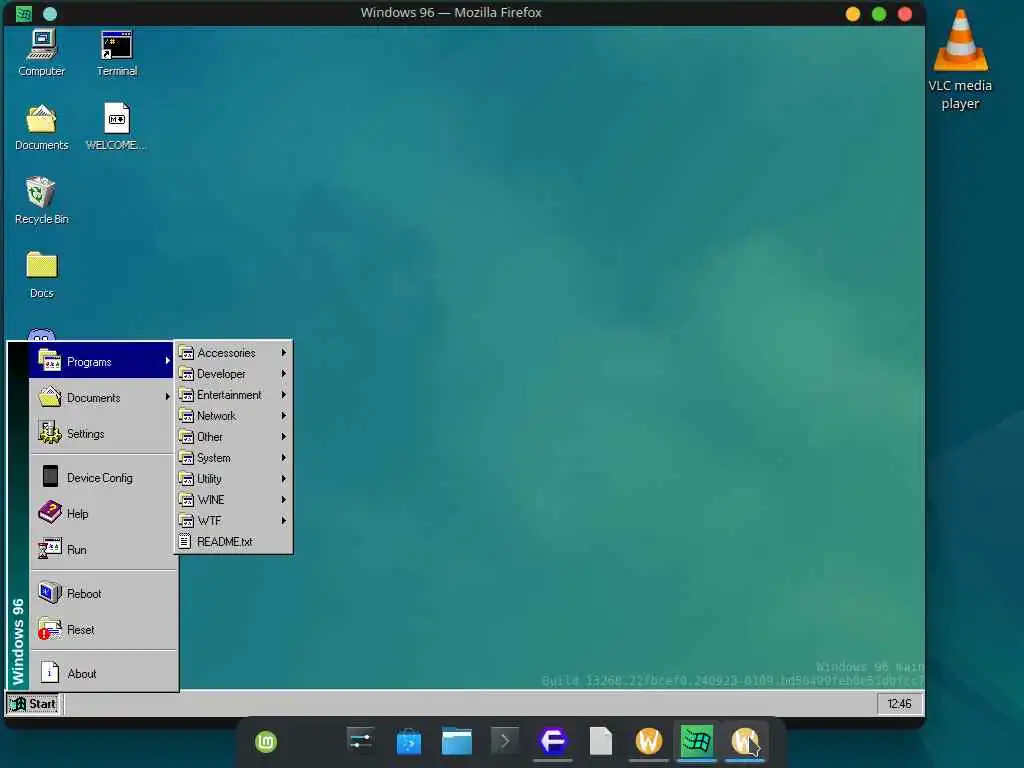Screen dimensions: 1024x768
Task: Open the Terminal desktop shortcut
Action: (x=117, y=54)
